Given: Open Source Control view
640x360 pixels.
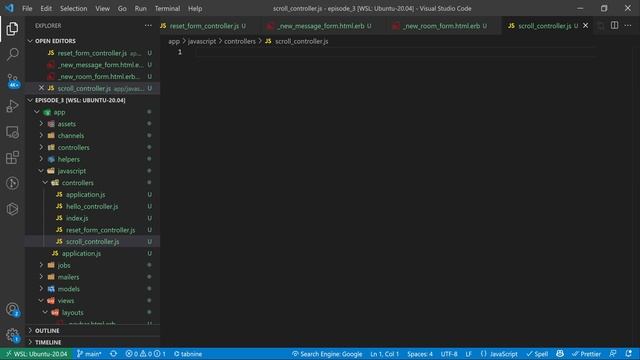Looking at the screenshot, I should point(12,80).
